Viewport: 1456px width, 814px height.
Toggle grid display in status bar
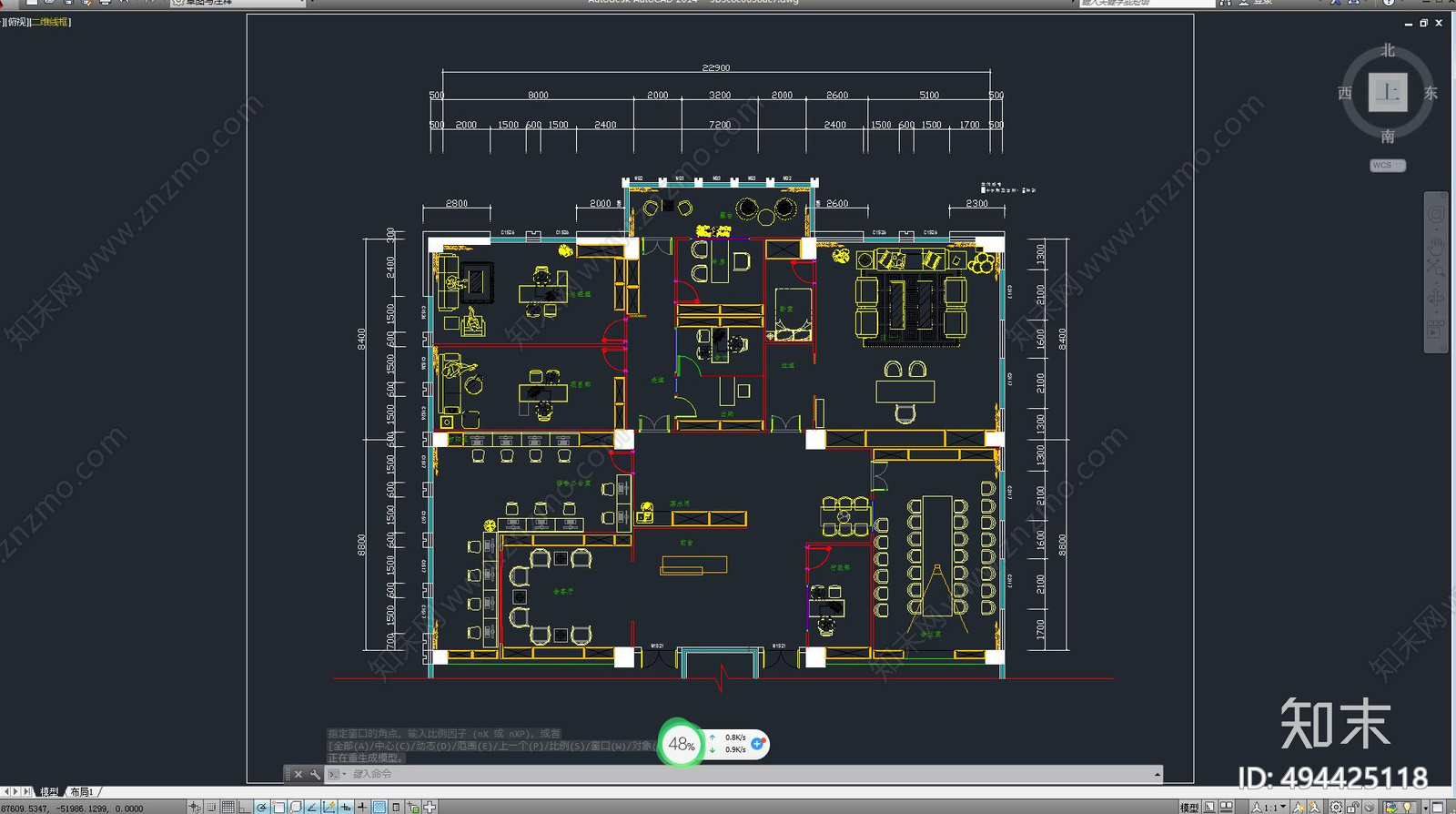click(x=228, y=807)
